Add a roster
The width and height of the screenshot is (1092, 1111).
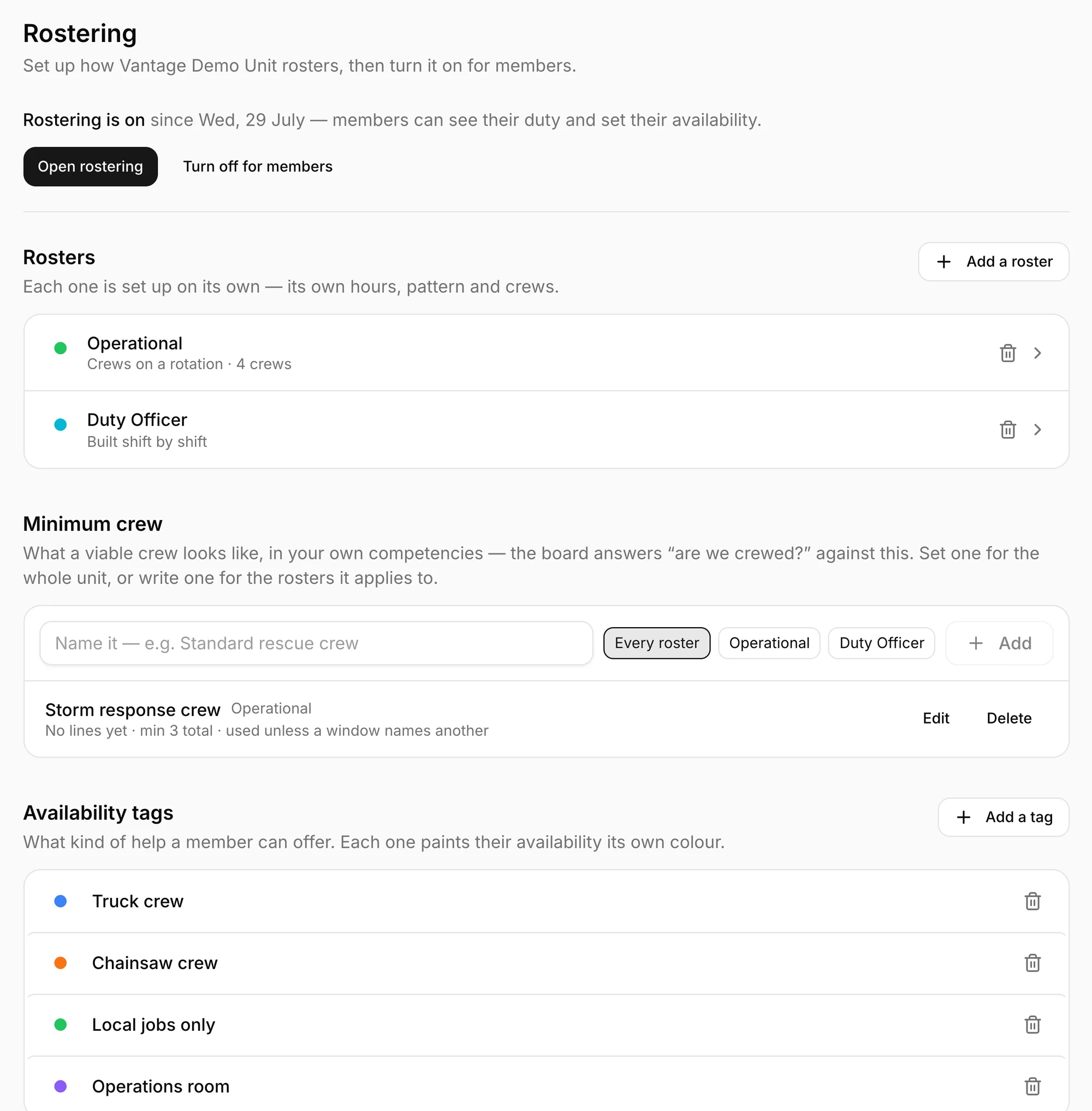(993, 262)
